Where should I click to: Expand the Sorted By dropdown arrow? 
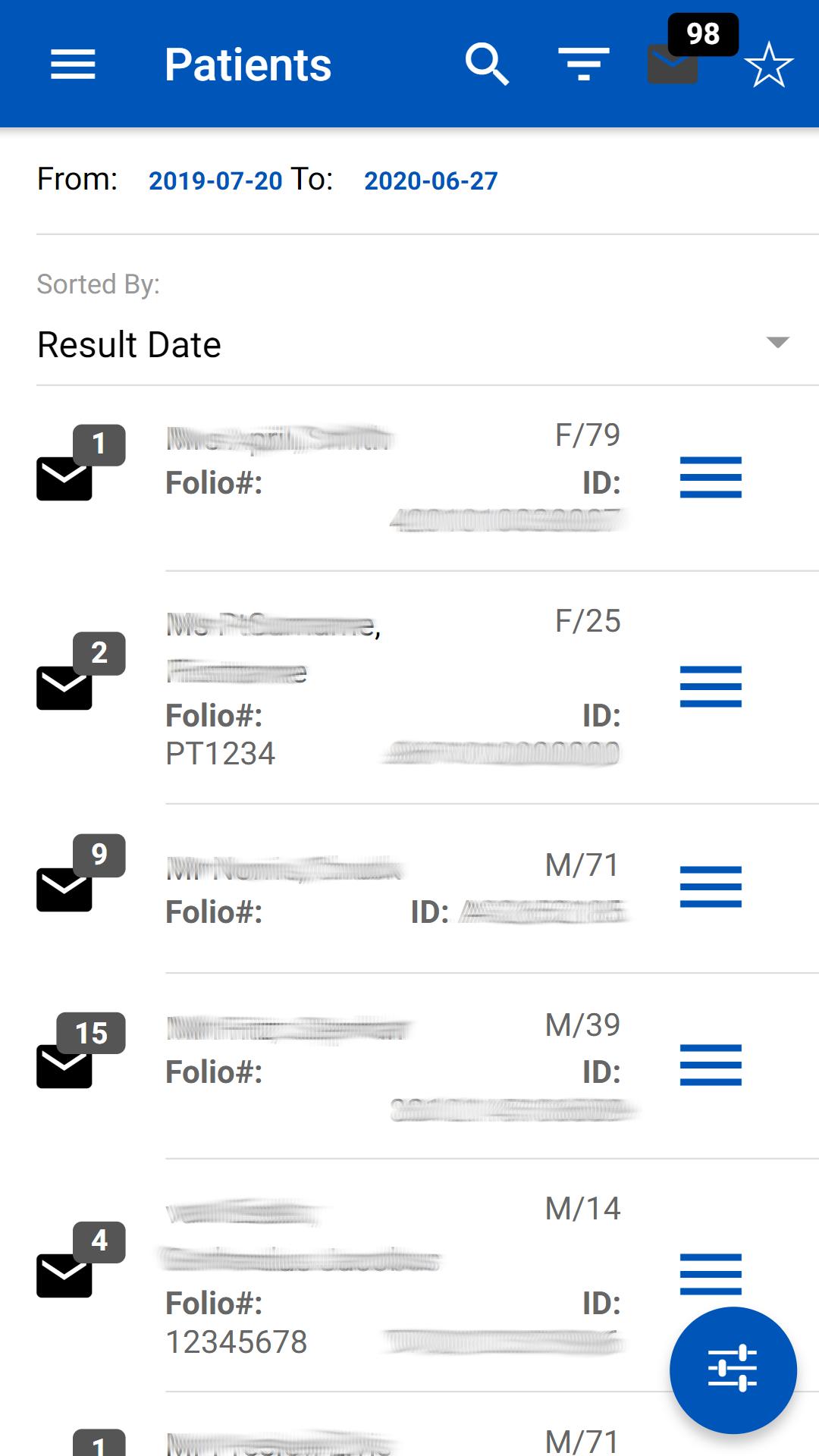click(777, 343)
